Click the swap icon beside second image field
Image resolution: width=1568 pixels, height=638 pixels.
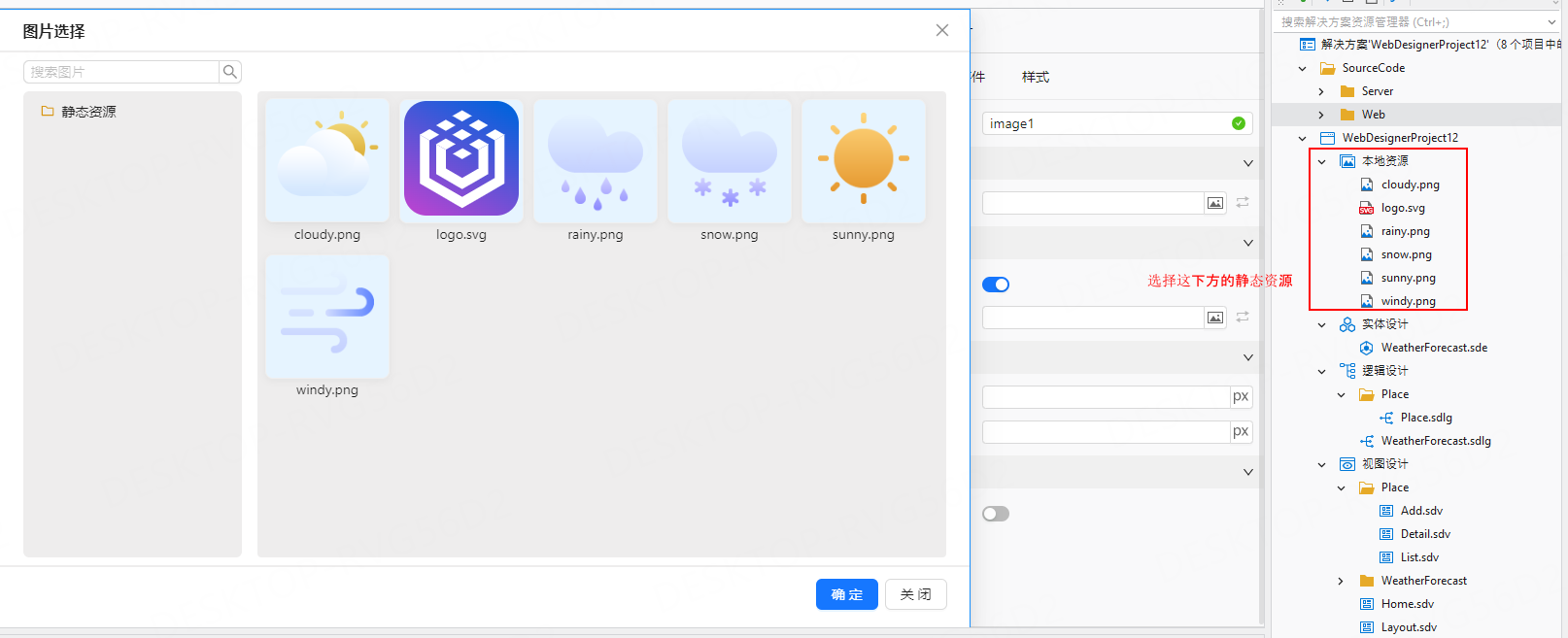point(1243,318)
